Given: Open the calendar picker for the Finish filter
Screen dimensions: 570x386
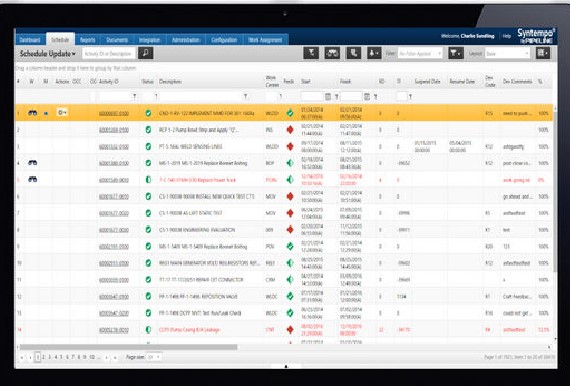Looking at the screenshot, I should pos(367,97).
